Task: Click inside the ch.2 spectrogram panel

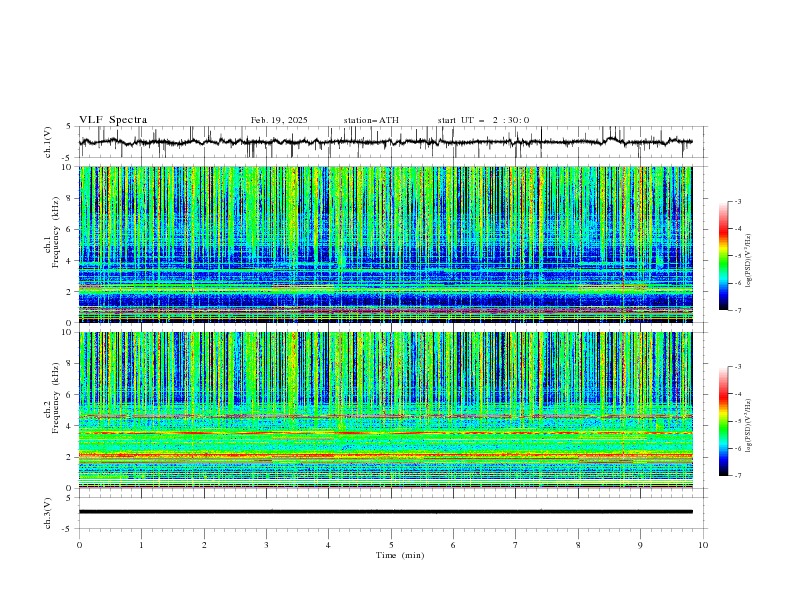Action: pyautogui.click(x=385, y=410)
